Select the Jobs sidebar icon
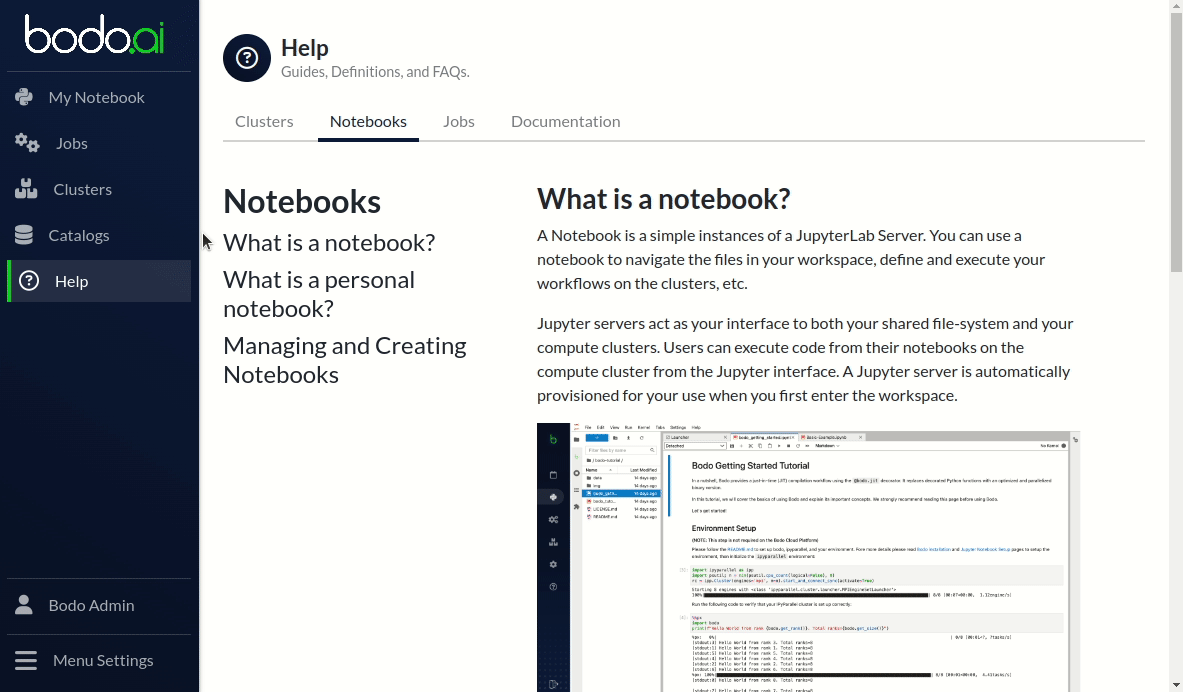Viewport: 1183px width, 692px height. click(27, 143)
